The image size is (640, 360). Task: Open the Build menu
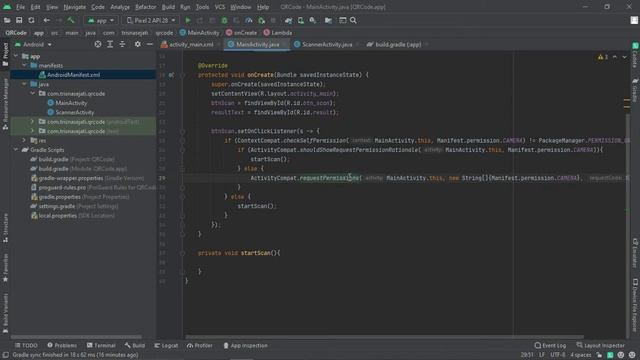click(x=168, y=7)
